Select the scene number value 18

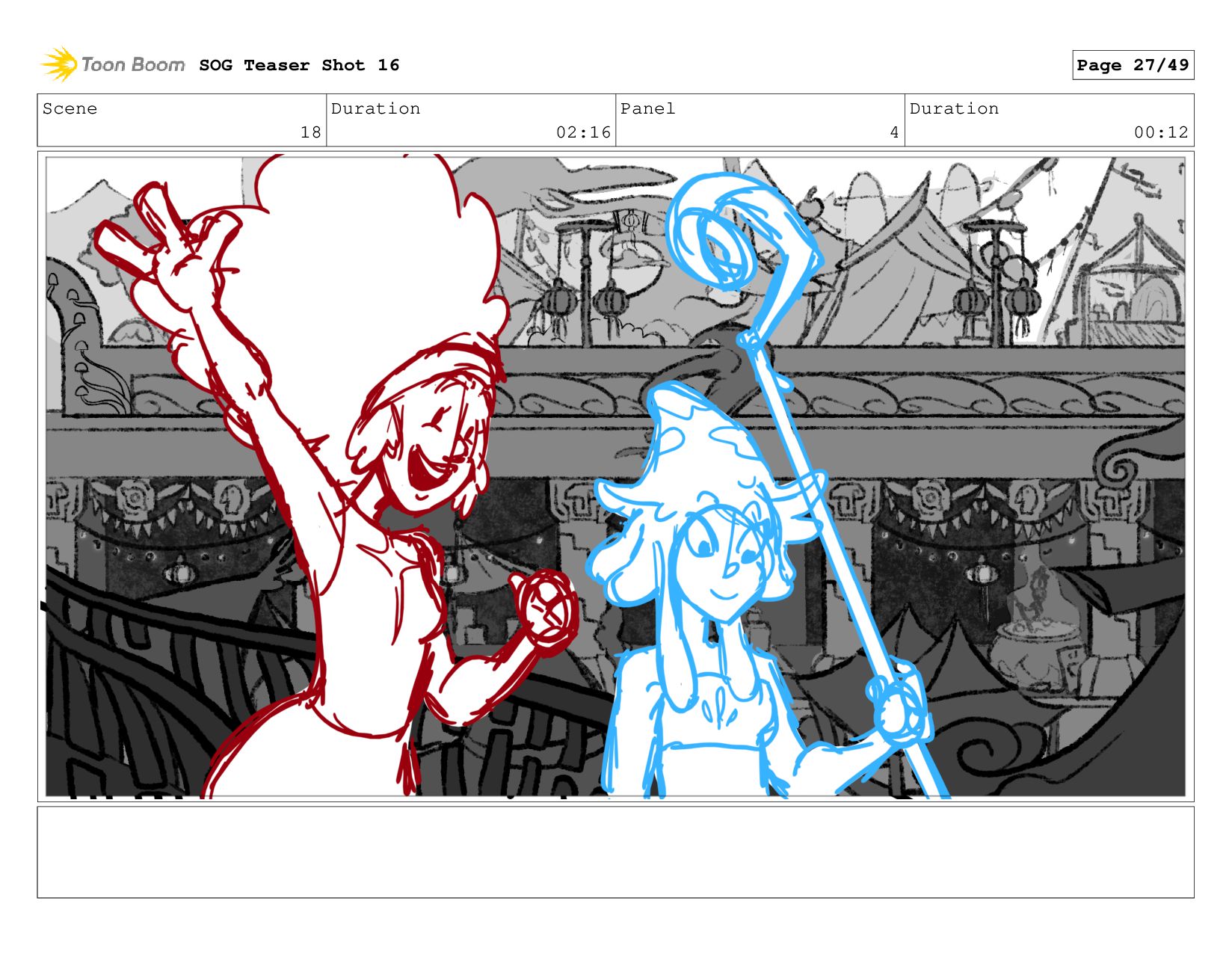[x=311, y=132]
